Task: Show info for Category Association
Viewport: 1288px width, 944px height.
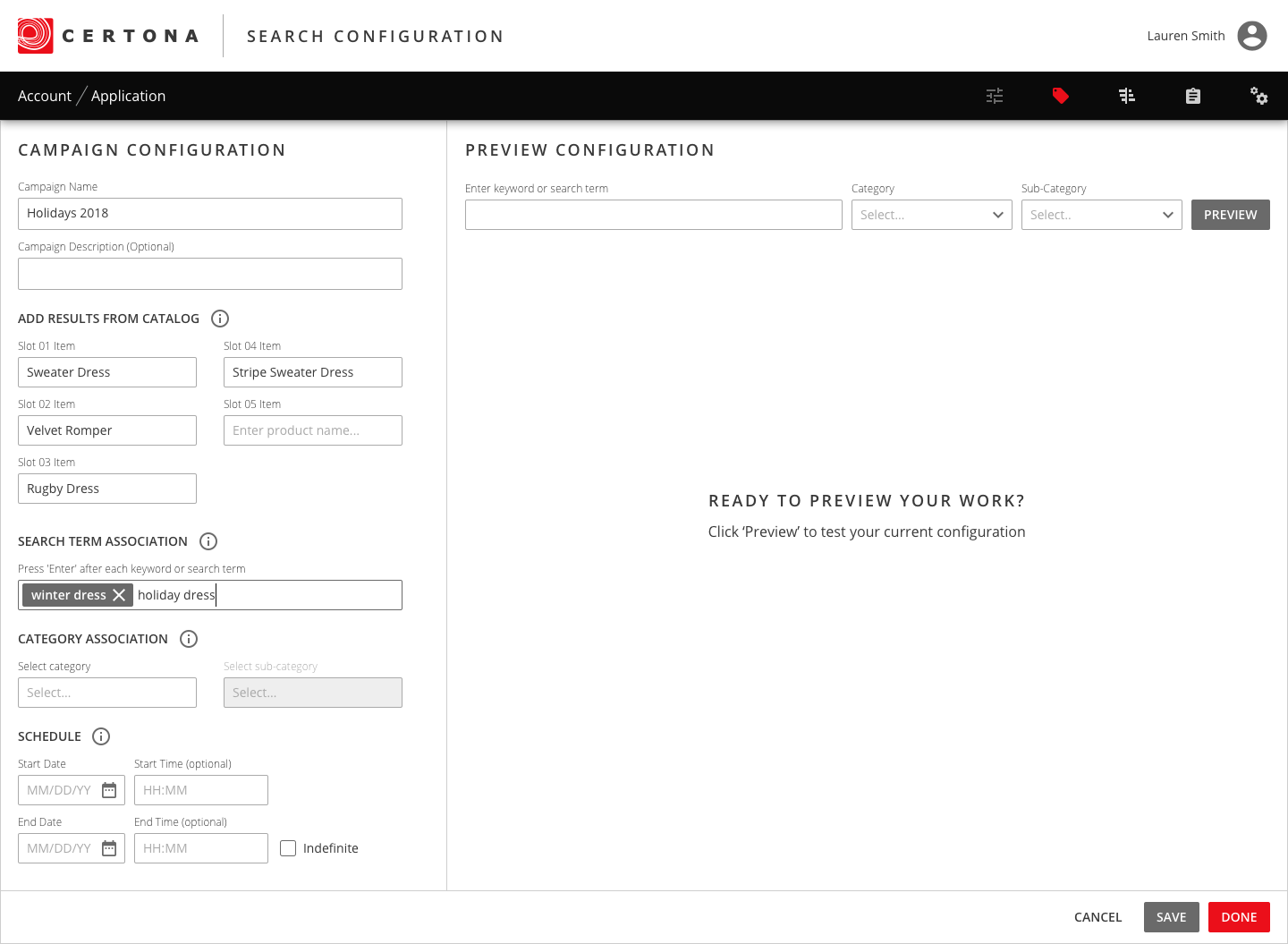Action: coord(189,639)
